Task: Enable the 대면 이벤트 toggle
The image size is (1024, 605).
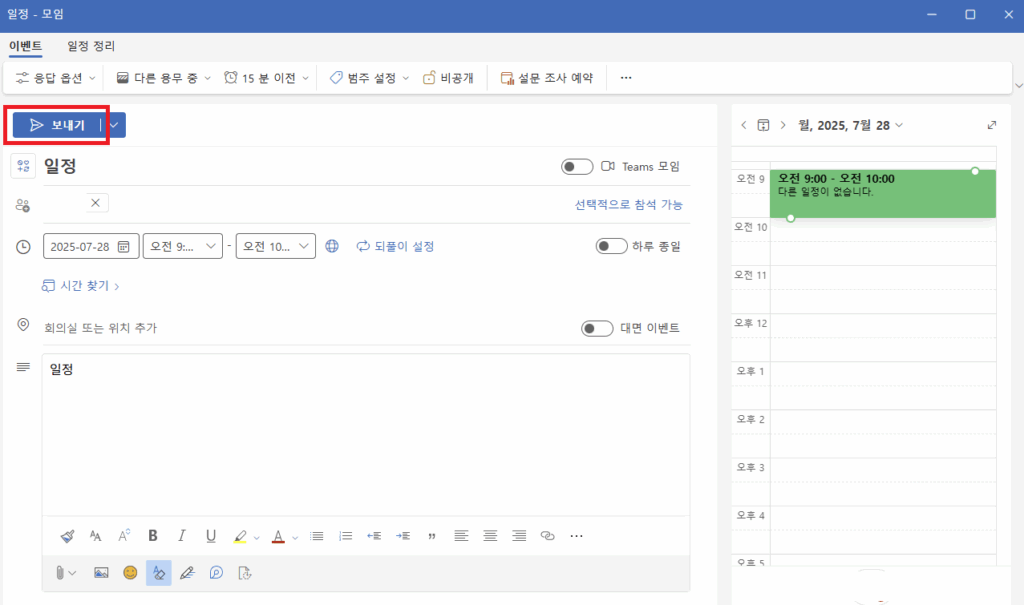Action: [x=596, y=328]
